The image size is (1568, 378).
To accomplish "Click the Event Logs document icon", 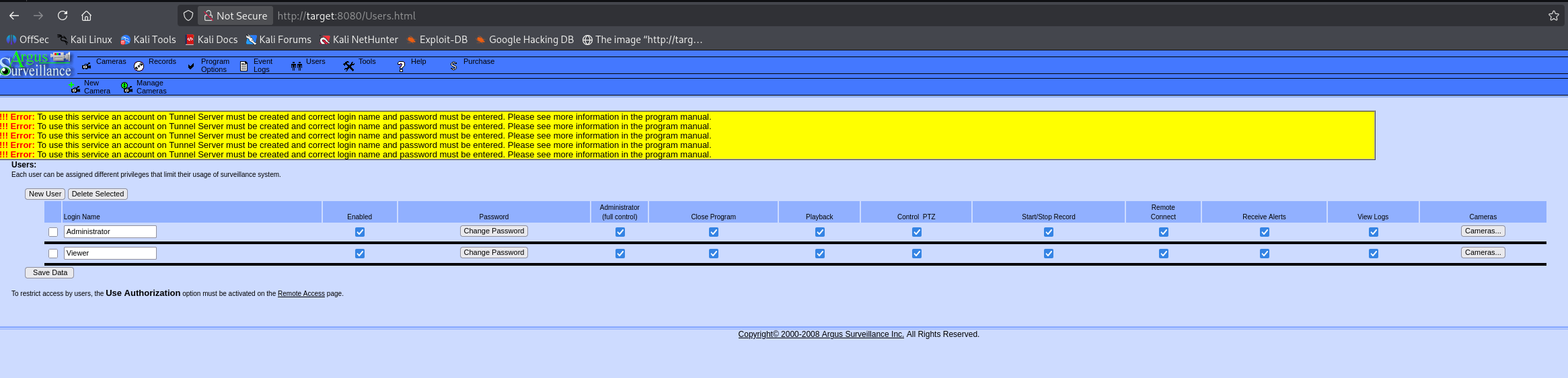I will pyautogui.click(x=244, y=66).
